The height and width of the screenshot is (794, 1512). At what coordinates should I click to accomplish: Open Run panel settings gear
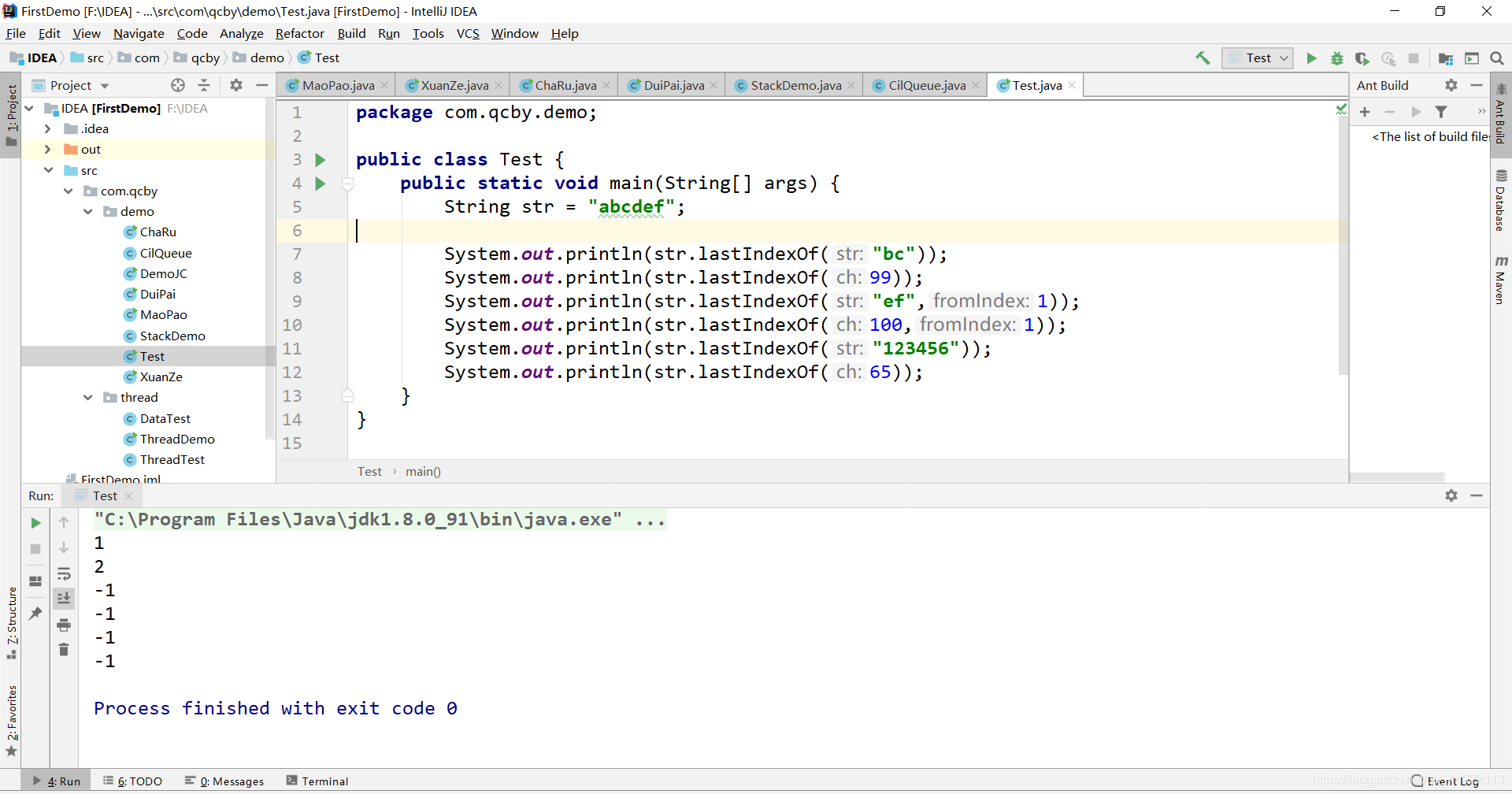(x=1451, y=495)
